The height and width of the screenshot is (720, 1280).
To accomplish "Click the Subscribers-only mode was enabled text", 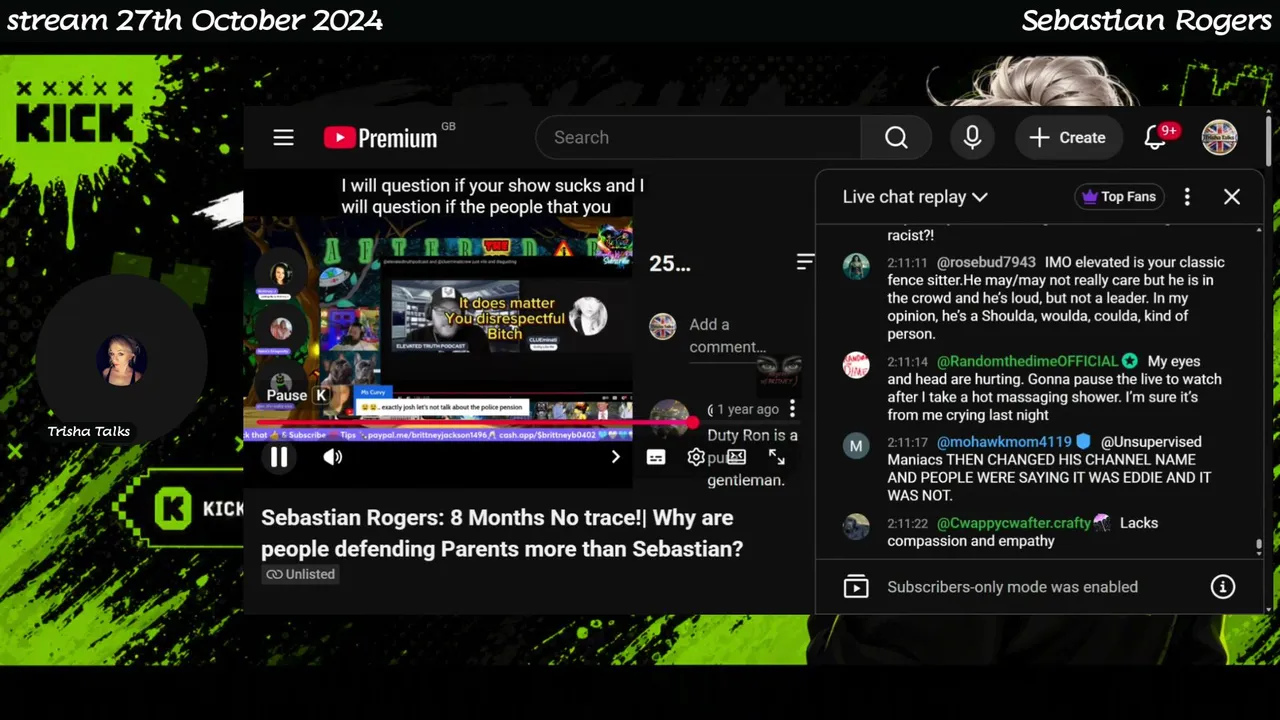I will [1012, 587].
